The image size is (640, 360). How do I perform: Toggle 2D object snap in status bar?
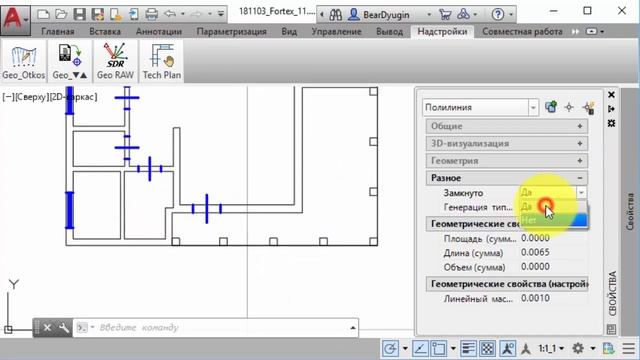coord(438,349)
